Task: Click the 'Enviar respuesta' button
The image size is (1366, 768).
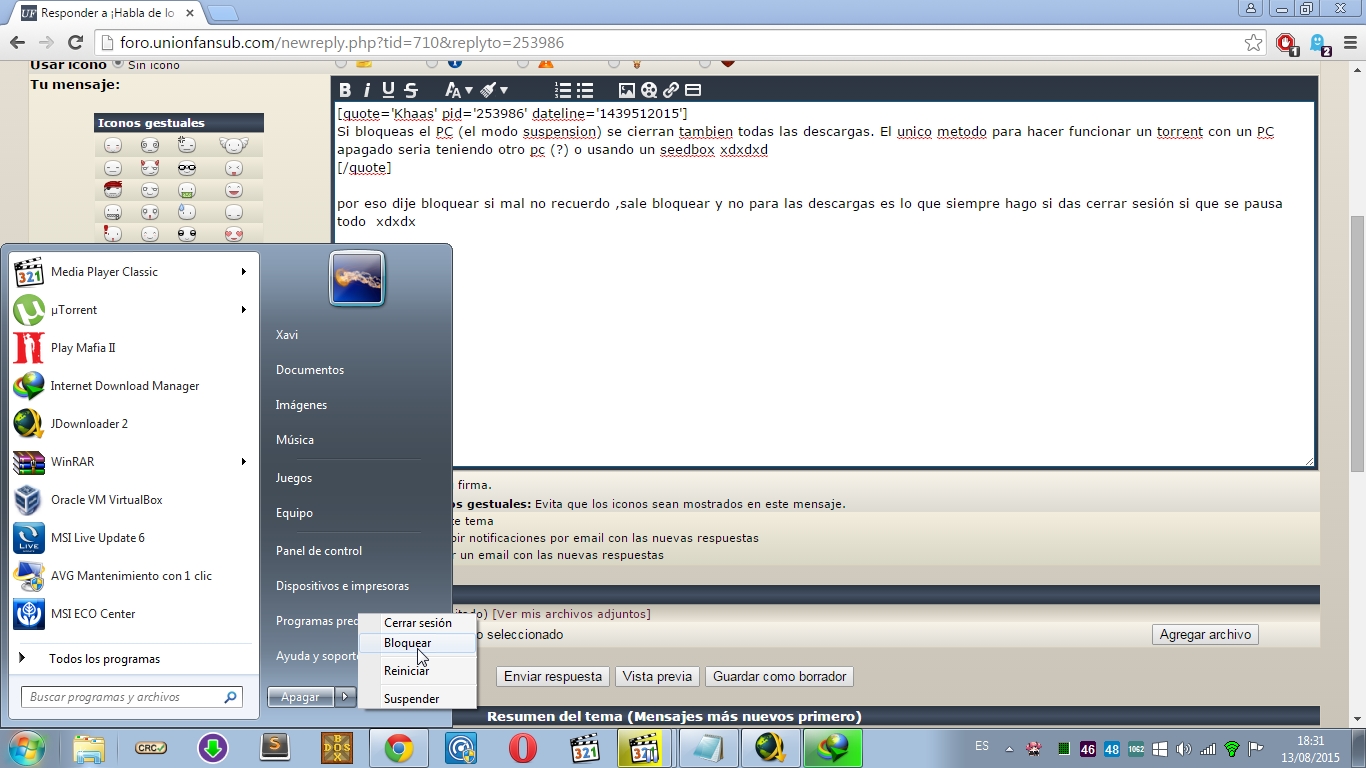Action: tap(553, 677)
